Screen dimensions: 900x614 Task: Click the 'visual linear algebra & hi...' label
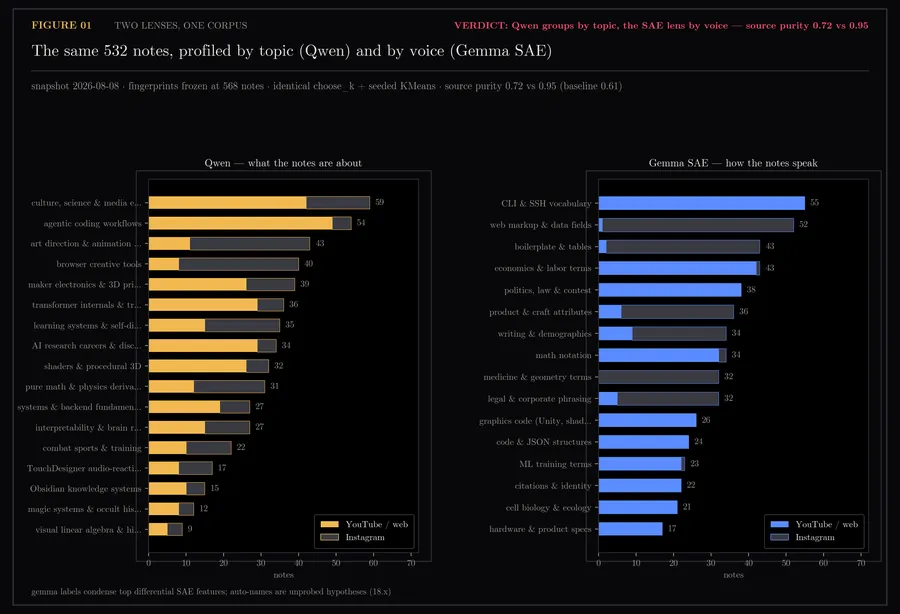point(88,530)
